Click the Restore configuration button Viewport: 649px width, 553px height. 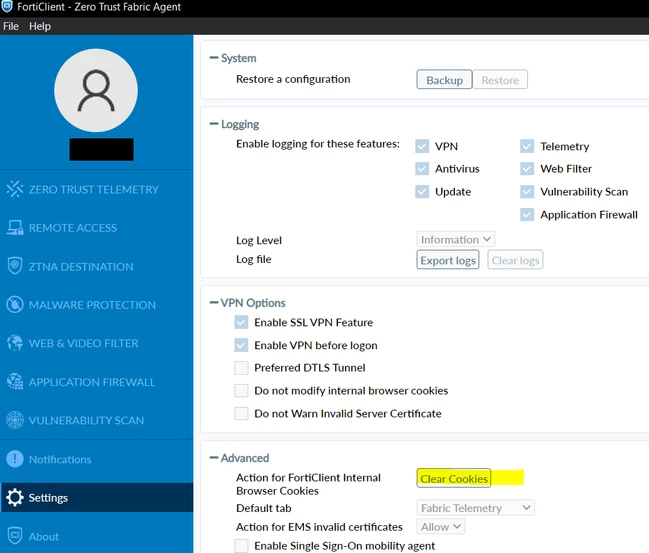click(x=500, y=79)
